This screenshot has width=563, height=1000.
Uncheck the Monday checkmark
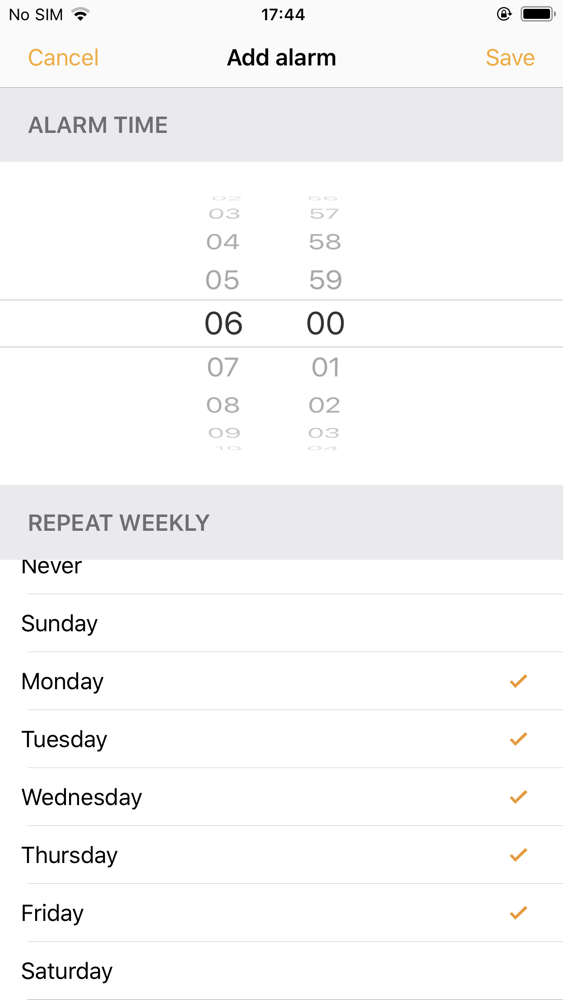click(x=518, y=681)
